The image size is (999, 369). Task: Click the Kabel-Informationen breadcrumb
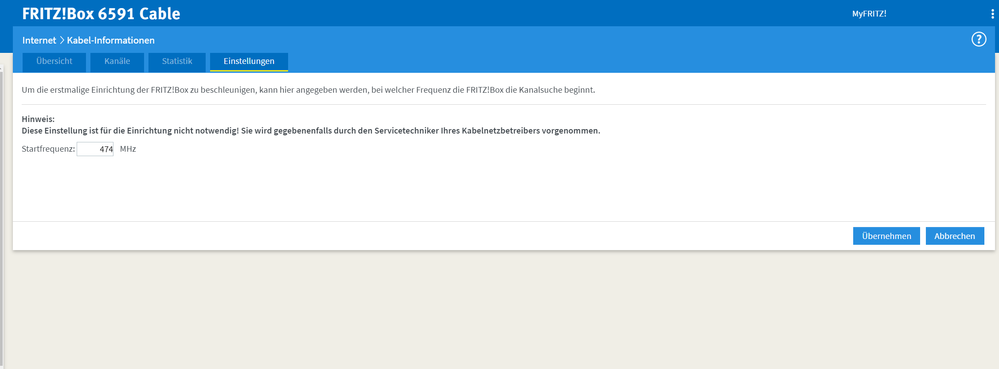point(111,40)
